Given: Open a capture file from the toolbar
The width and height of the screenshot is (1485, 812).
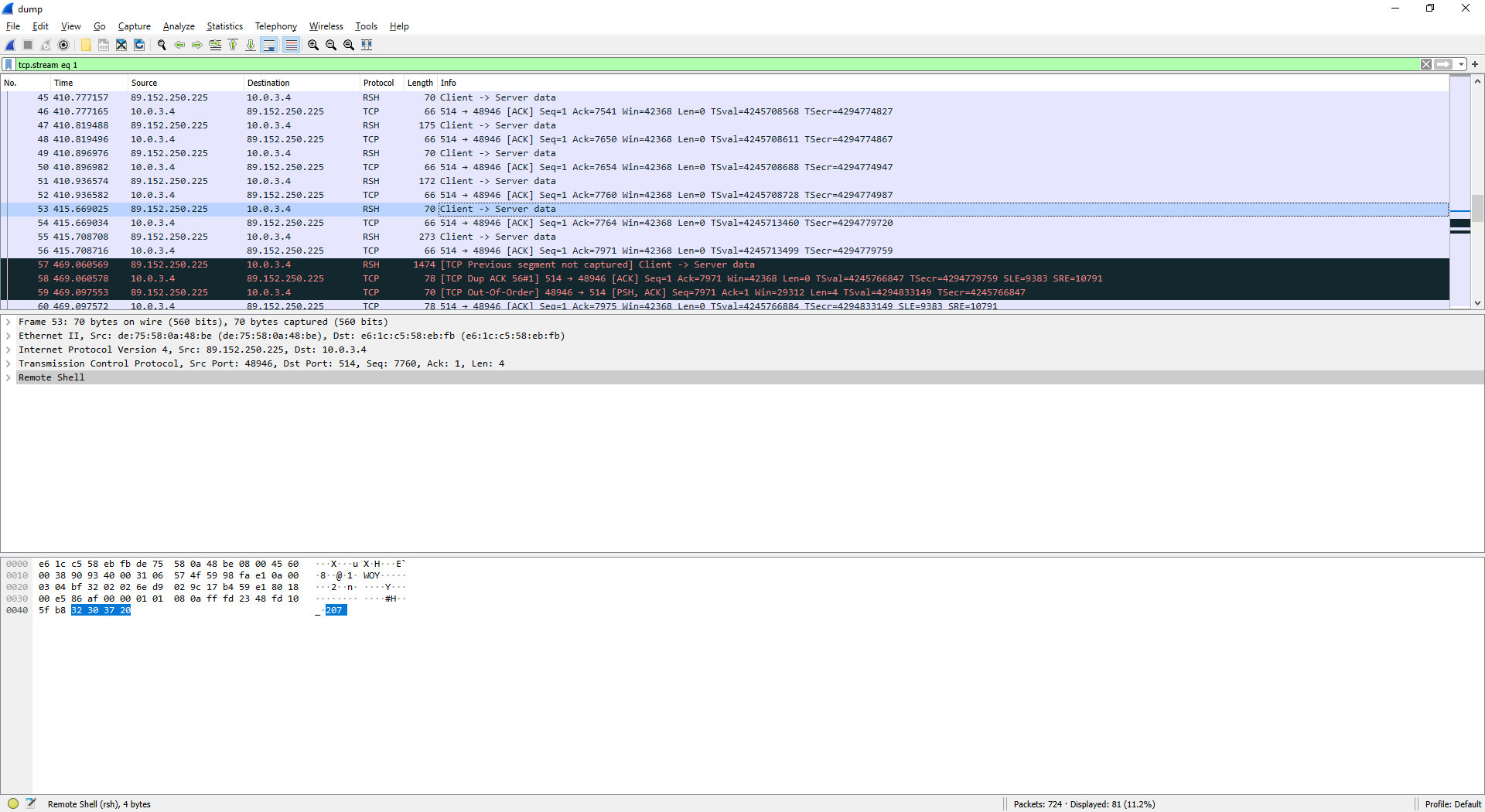Looking at the screenshot, I should click(85, 44).
